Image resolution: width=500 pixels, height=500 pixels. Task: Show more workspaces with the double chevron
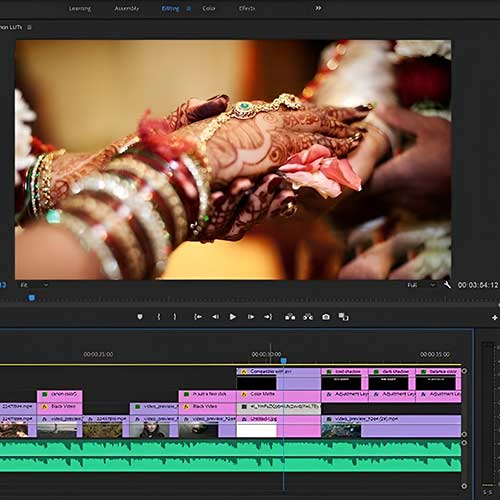tap(318, 8)
